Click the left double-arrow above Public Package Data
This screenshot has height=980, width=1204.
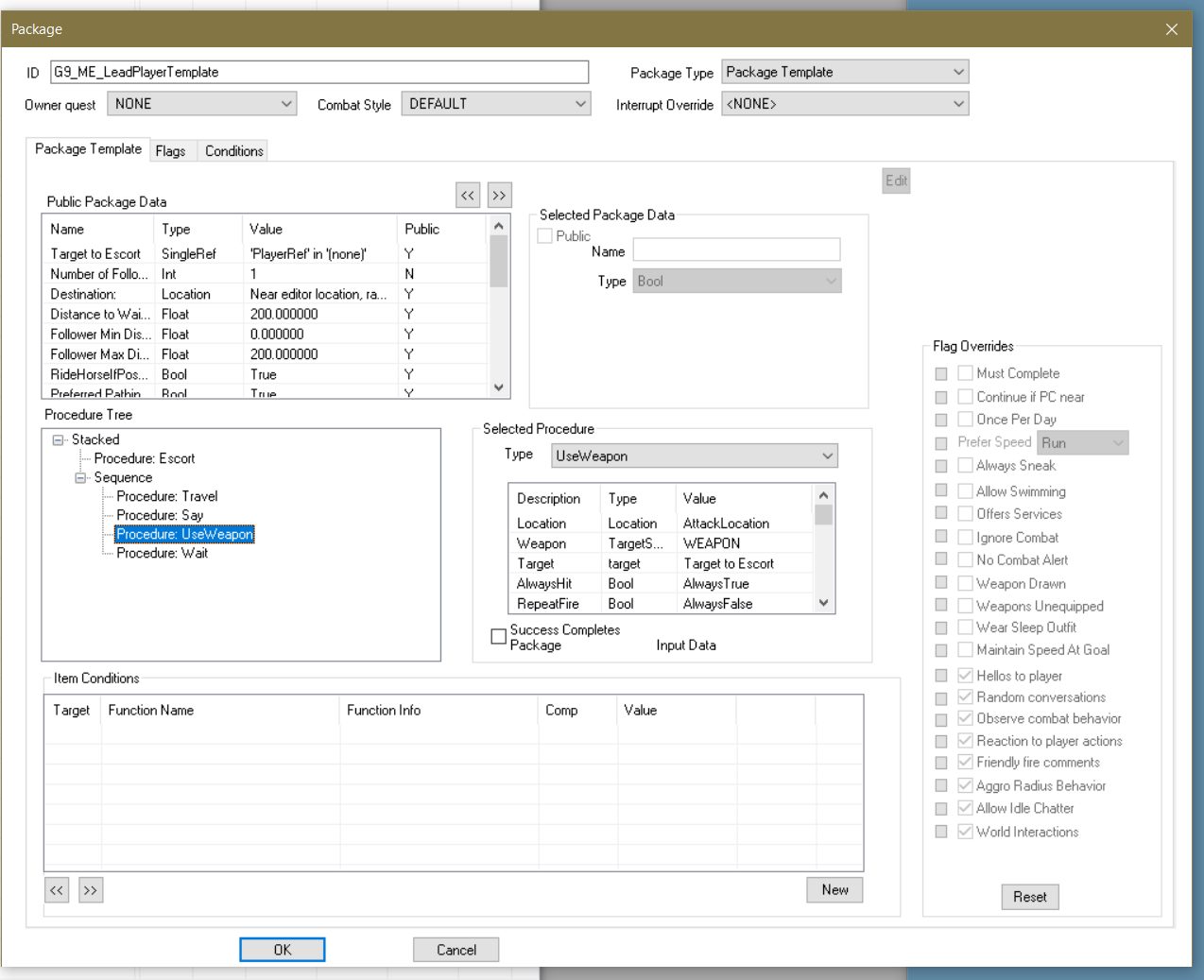point(467,195)
